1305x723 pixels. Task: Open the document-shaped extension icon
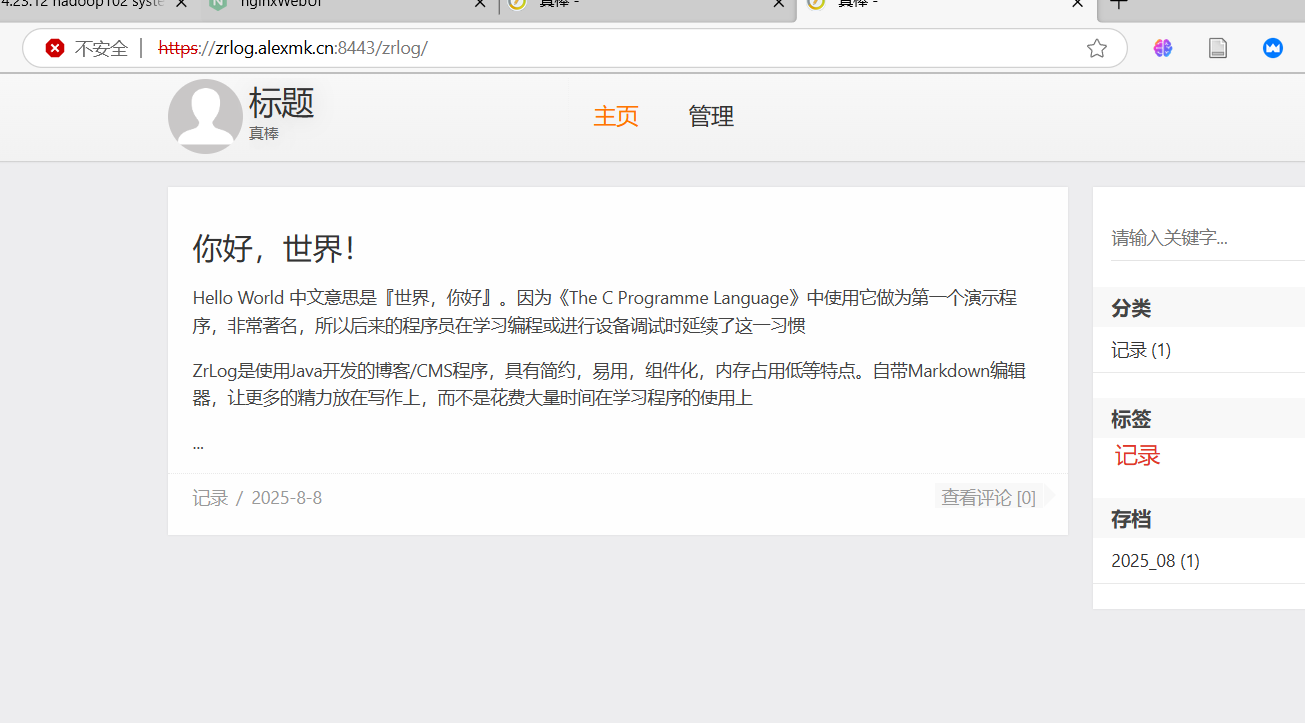(1217, 47)
